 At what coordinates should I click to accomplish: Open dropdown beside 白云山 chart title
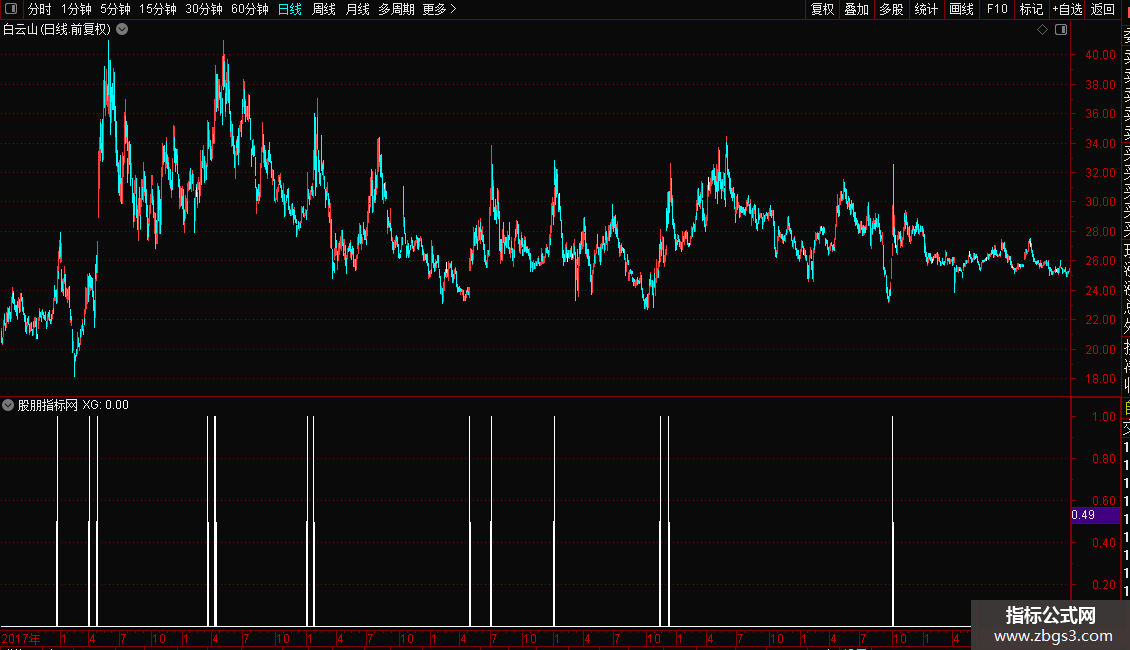tap(123, 30)
